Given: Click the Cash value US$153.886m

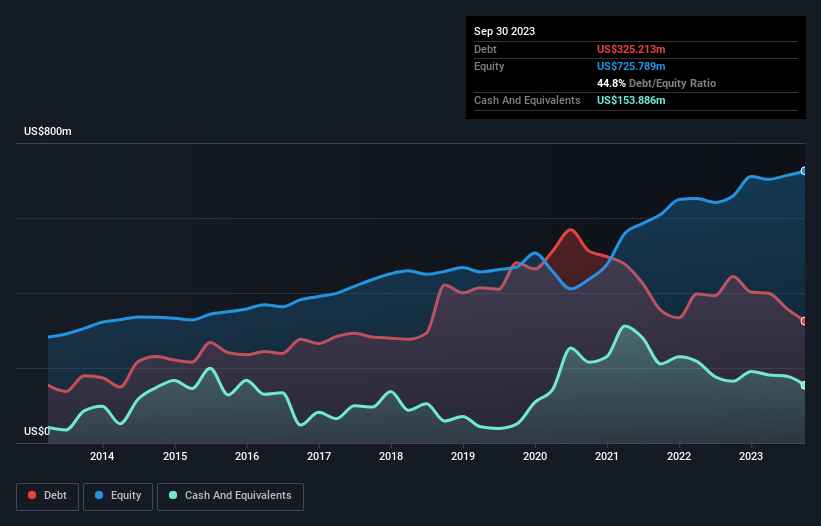Looking at the screenshot, I should click(631, 100).
